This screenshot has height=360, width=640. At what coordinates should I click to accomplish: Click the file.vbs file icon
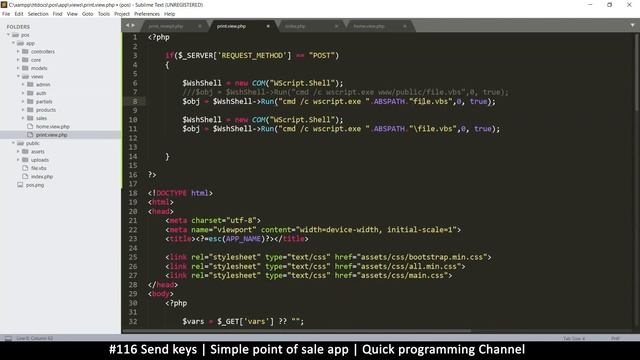25,168
